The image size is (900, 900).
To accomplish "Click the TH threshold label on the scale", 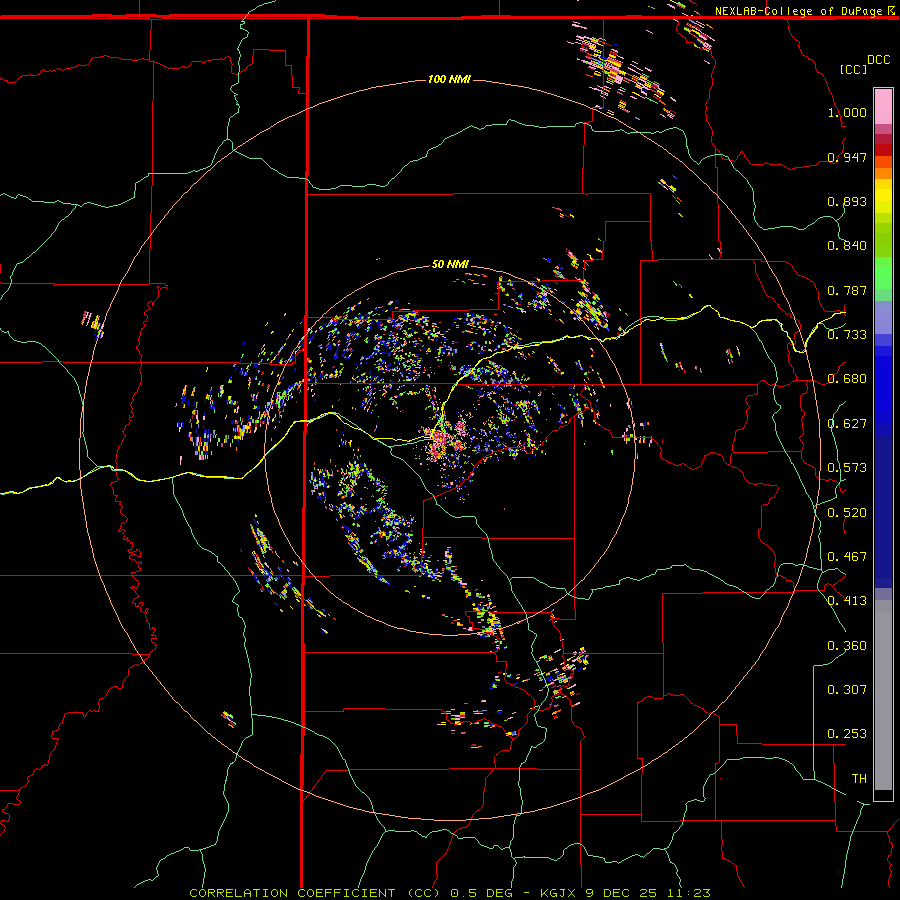I will (x=859, y=779).
